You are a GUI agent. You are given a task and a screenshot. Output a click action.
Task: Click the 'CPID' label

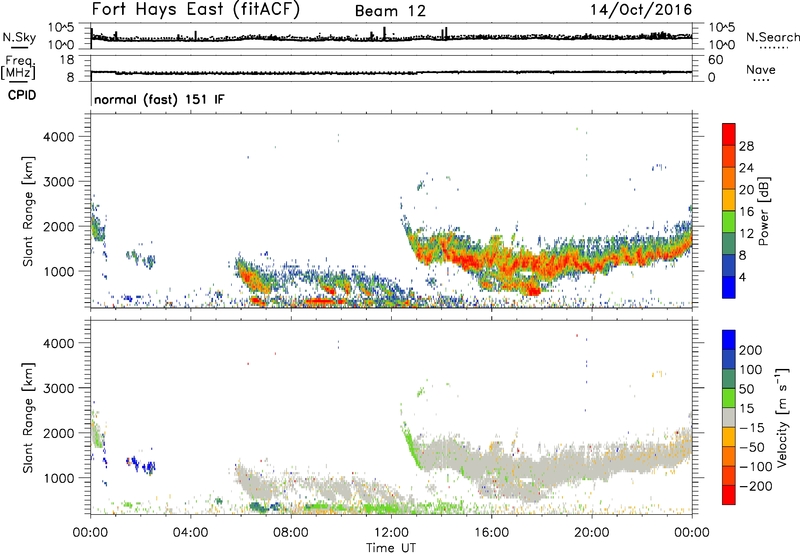point(22,95)
